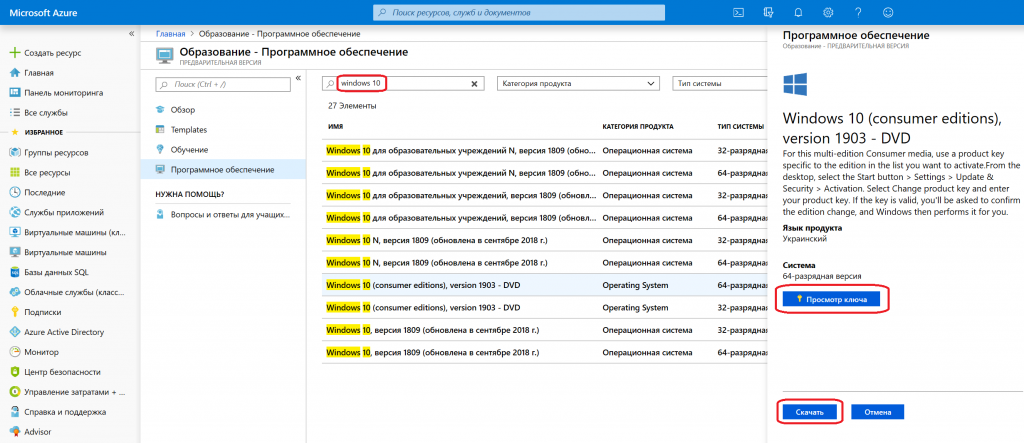Expand Тип системы dropdown

720,84
